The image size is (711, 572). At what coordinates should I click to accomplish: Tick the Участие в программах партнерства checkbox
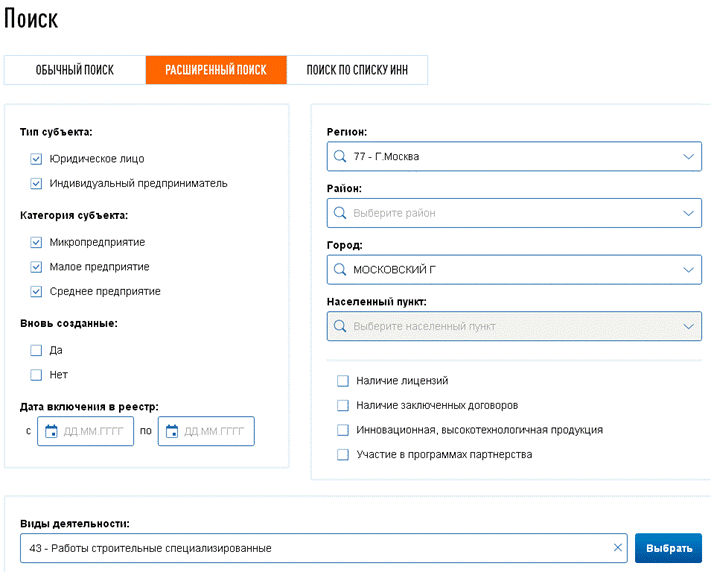[343, 455]
